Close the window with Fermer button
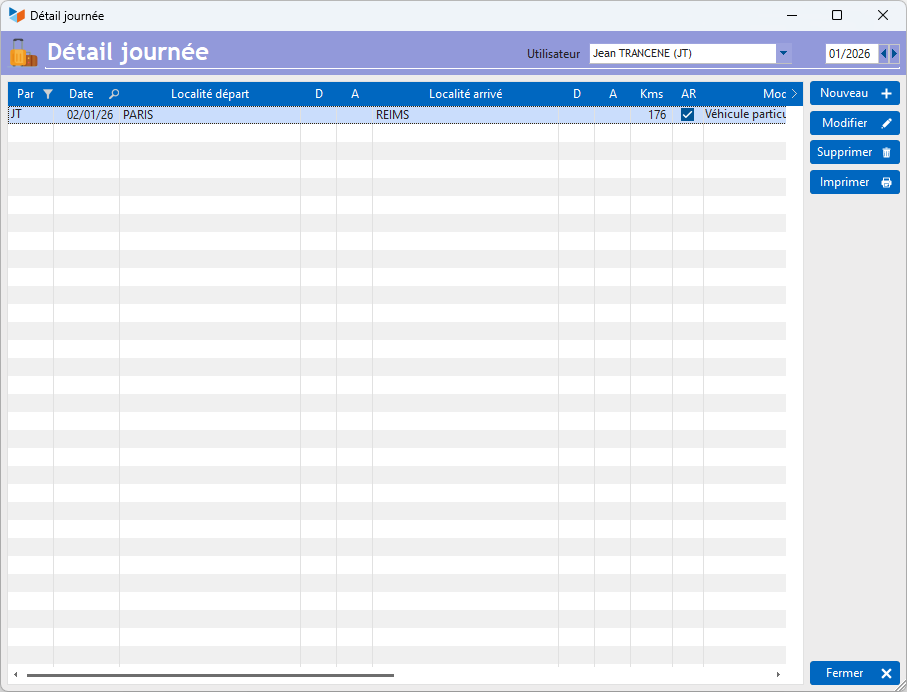 tap(854, 673)
